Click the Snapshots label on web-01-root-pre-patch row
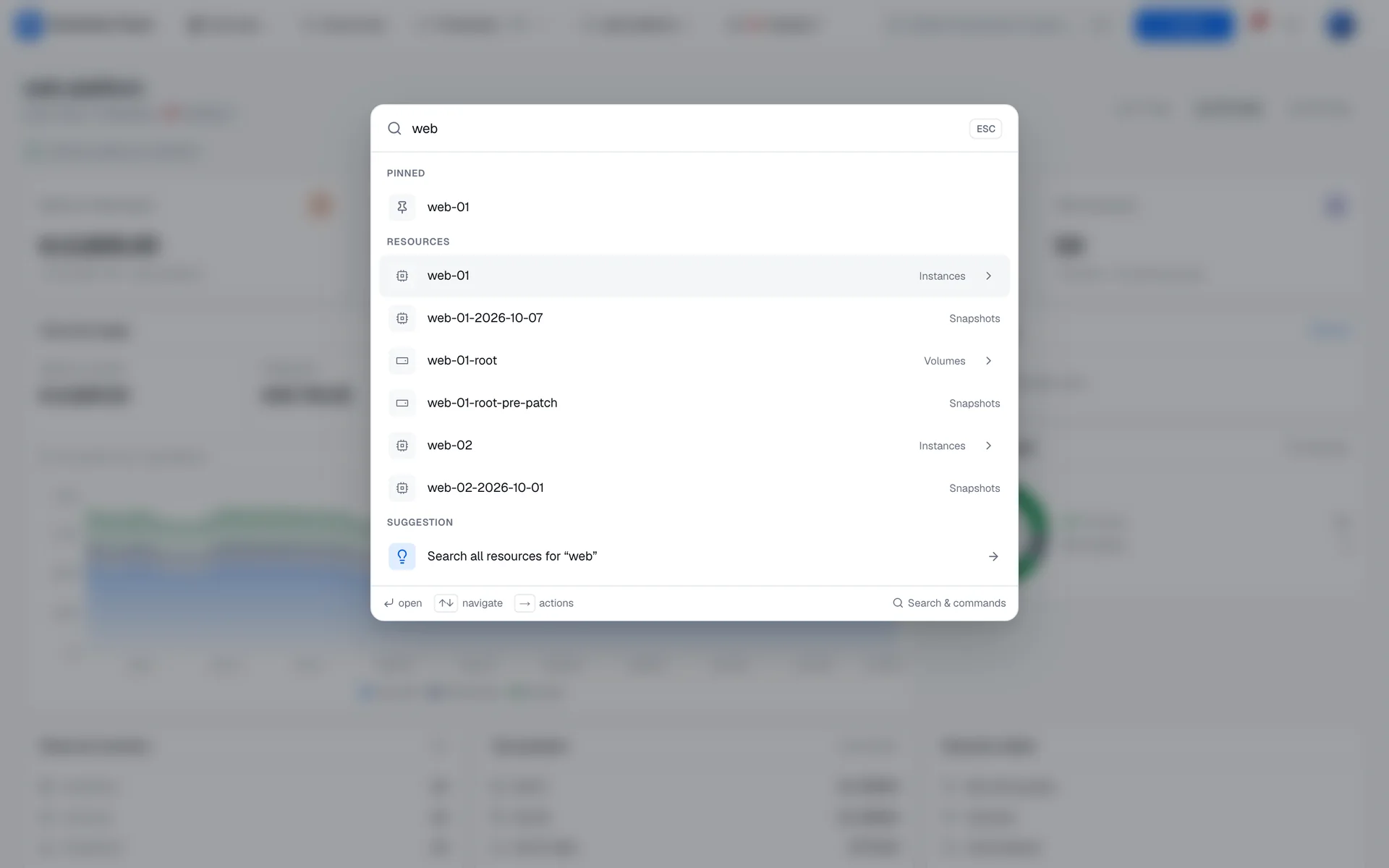This screenshot has height=868, width=1389. click(x=974, y=404)
